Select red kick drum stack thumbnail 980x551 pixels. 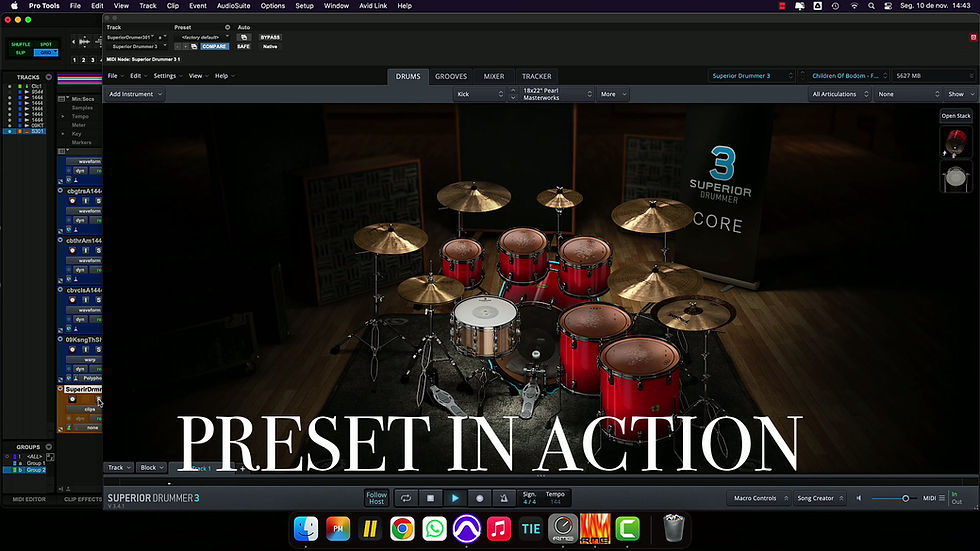click(x=956, y=142)
